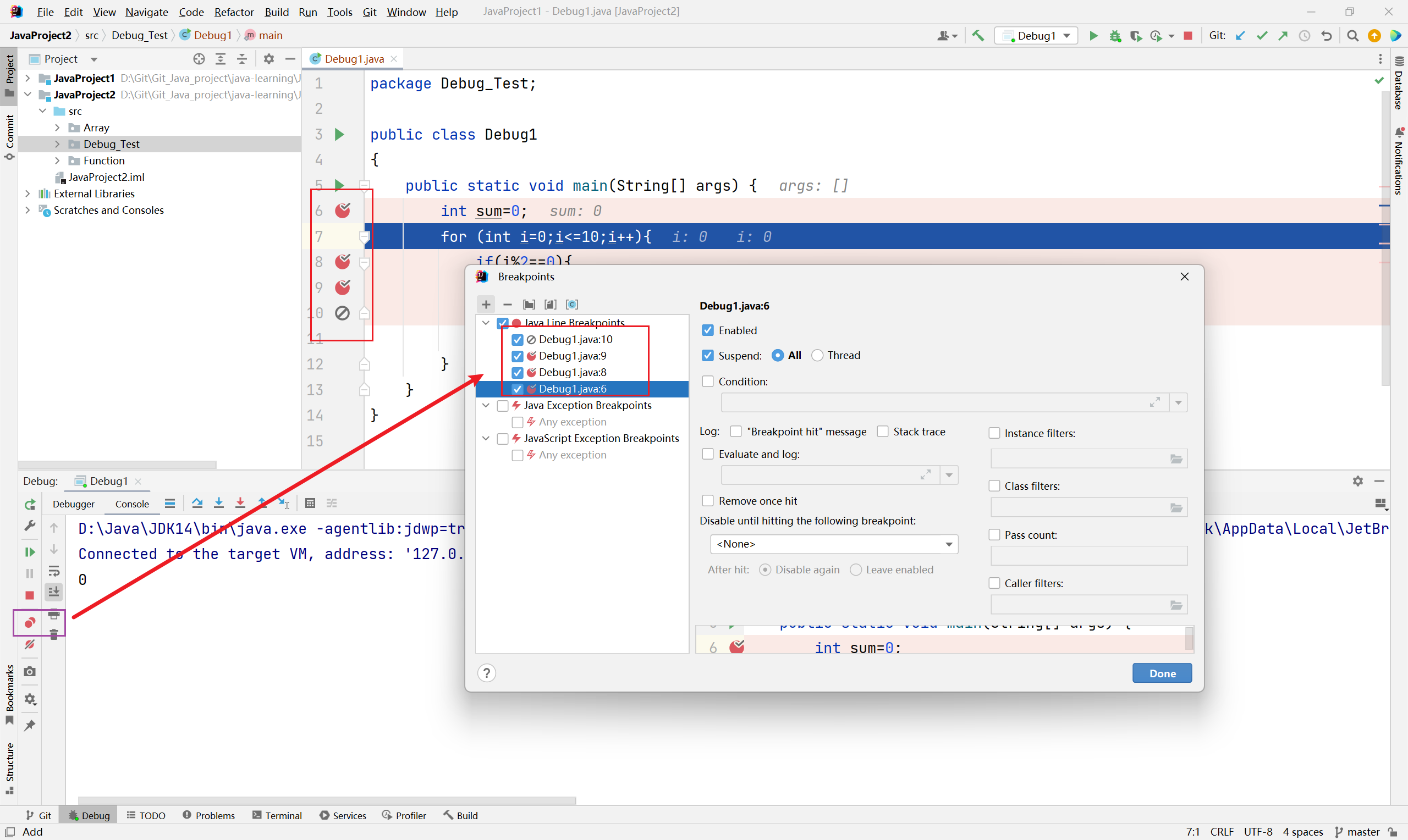Image resolution: width=1408 pixels, height=840 pixels.
Task: Click the rollback undo icon
Action: [x=1327, y=35]
